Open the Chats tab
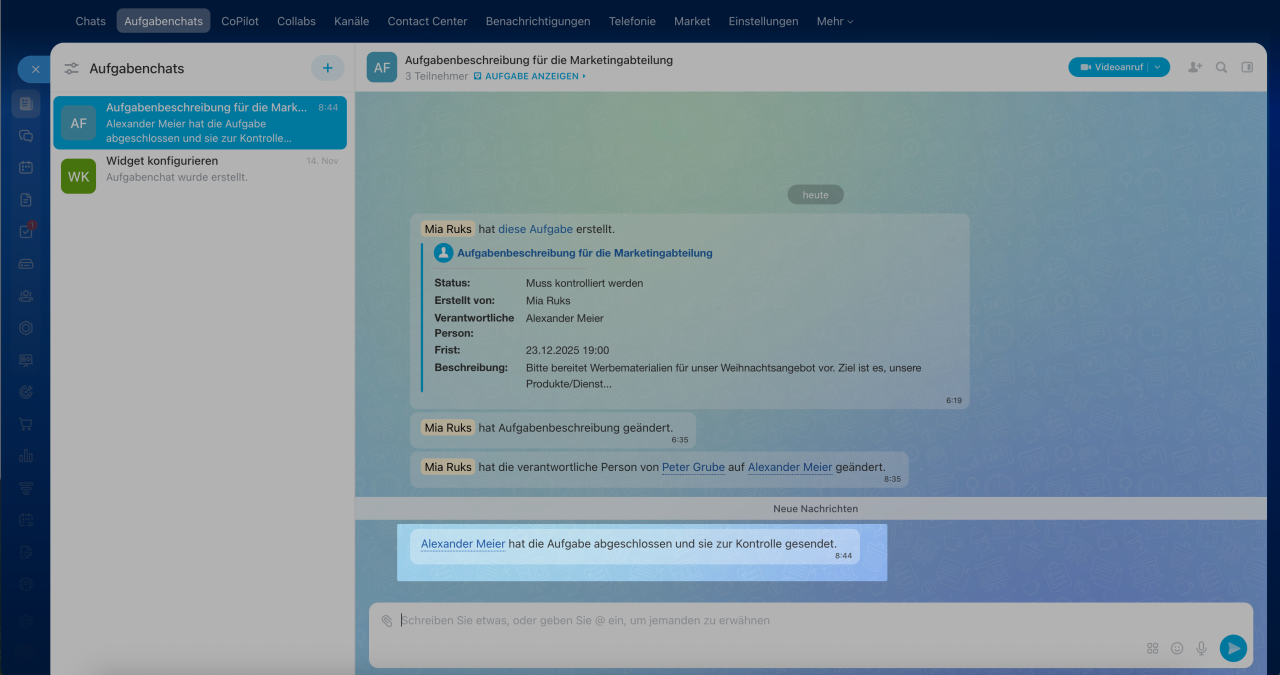The width and height of the screenshot is (1280, 675). pyautogui.click(x=90, y=21)
